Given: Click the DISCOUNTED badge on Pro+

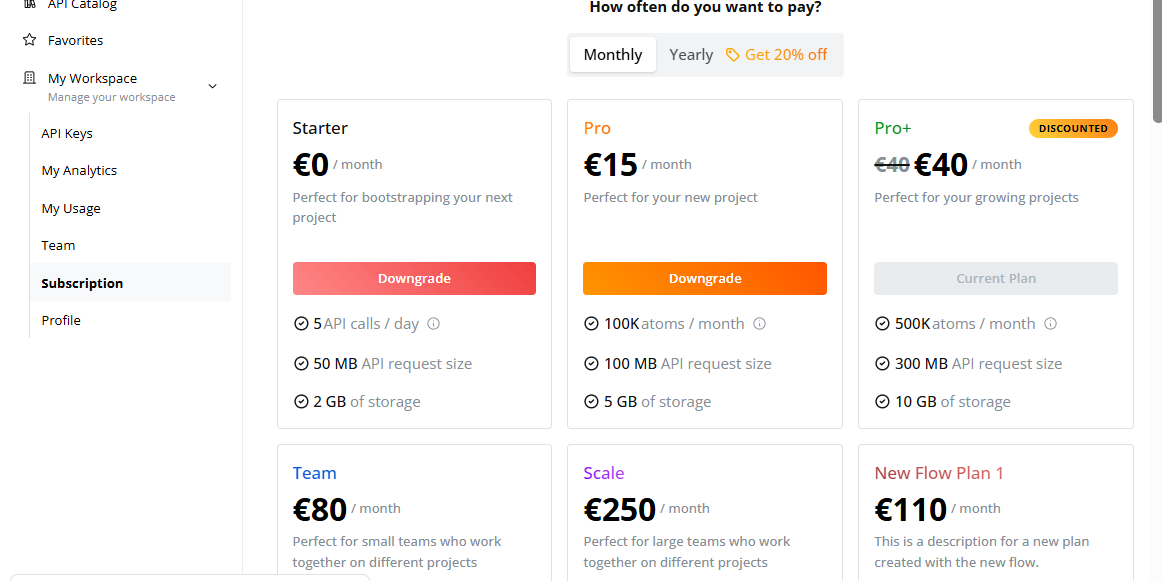Looking at the screenshot, I should [x=1073, y=128].
